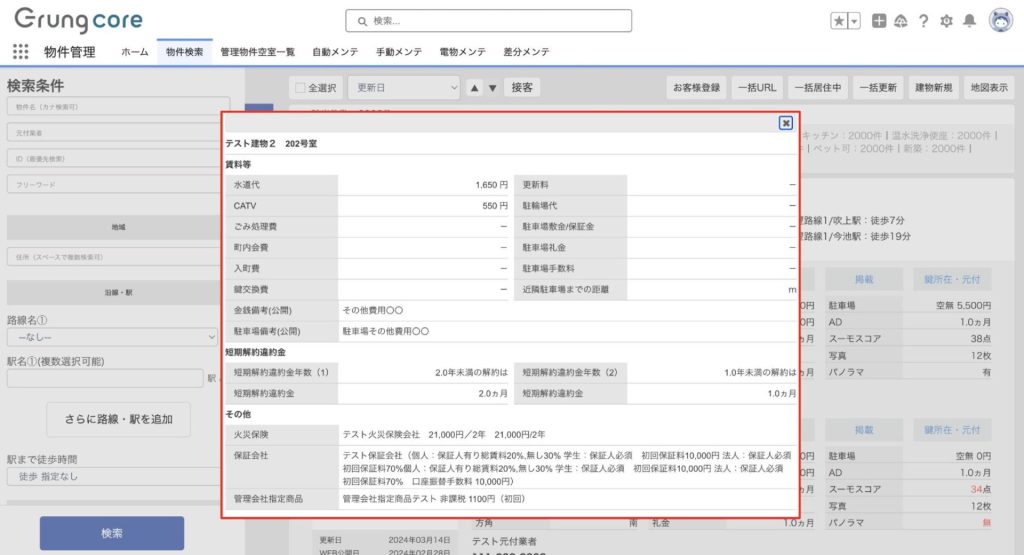The image size is (1024, 555).
Task: Switch to the 管理物件空室一覧 tab
Action: tap(257, 52)
